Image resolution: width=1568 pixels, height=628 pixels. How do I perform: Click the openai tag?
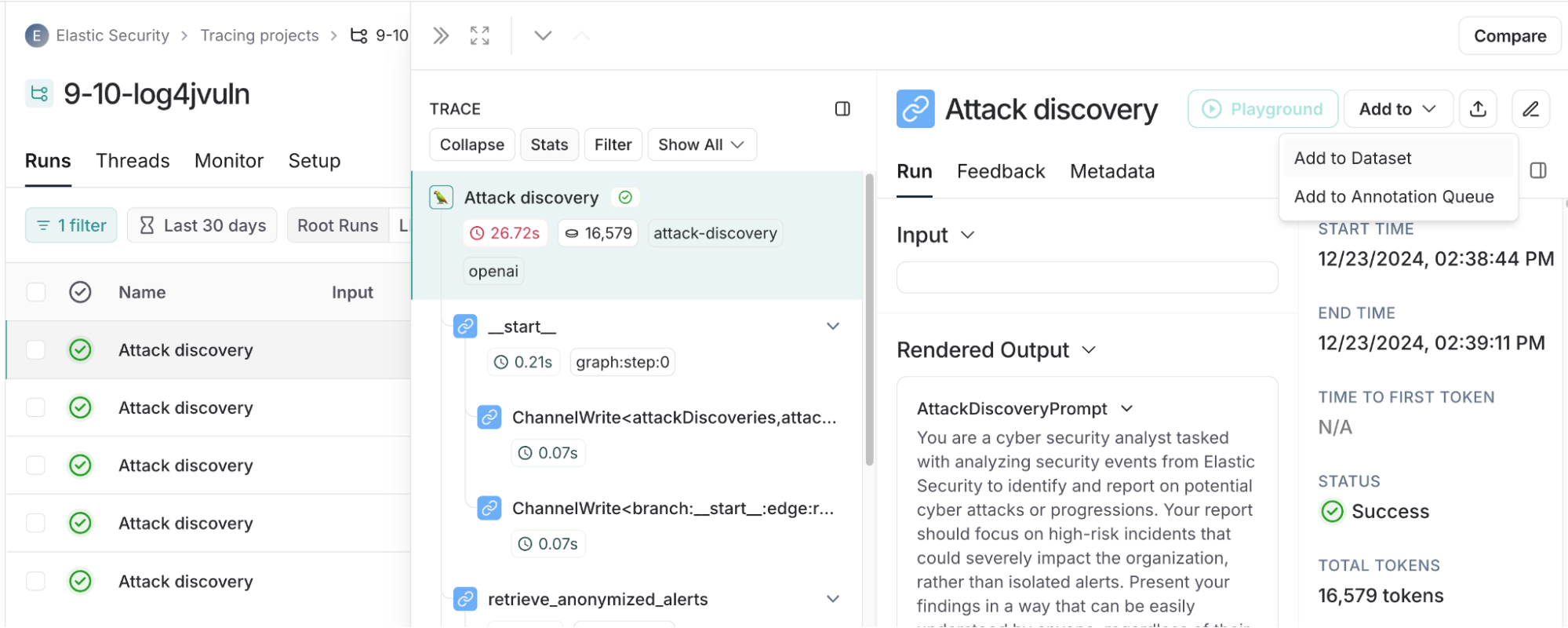coord(493,271)
